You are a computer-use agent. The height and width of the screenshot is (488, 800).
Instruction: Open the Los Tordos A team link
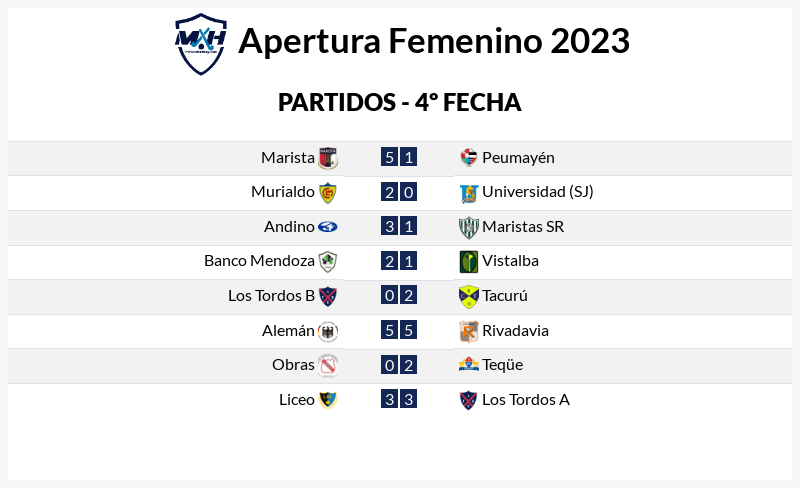pyautogui.click(x=526, y=400)
